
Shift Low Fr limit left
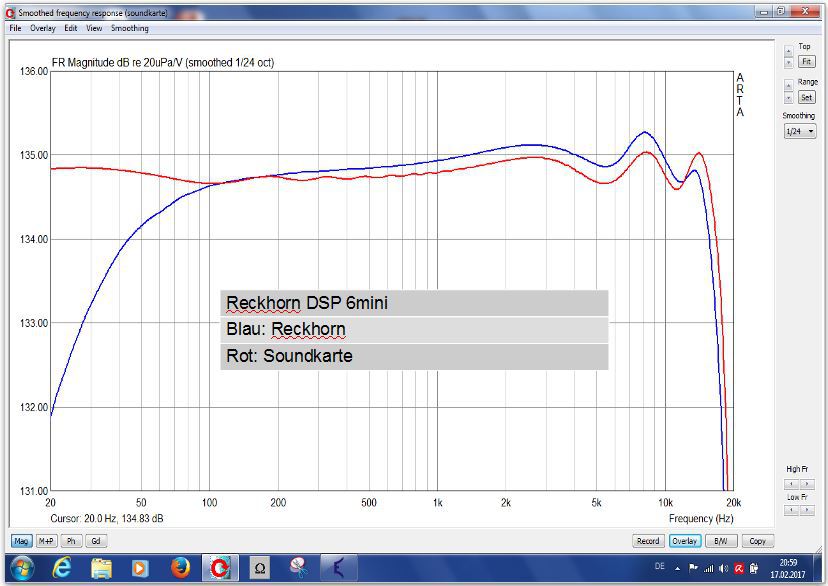click(x=791, y=510)
